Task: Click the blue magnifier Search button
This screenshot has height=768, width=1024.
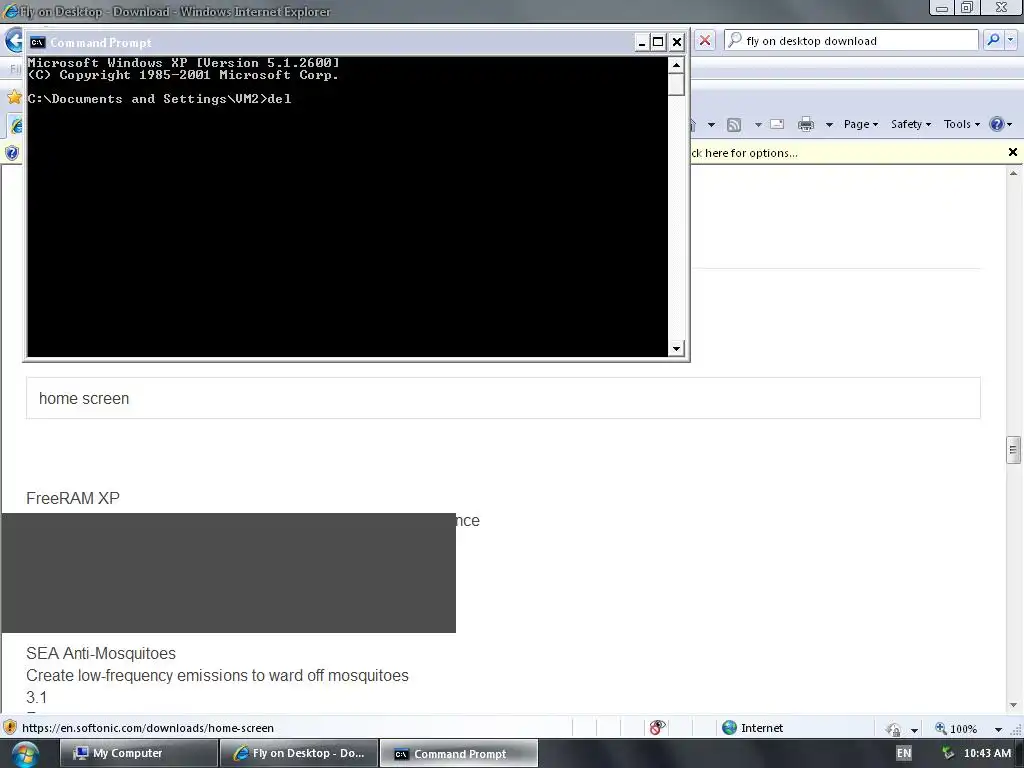Action: [993, 40]
